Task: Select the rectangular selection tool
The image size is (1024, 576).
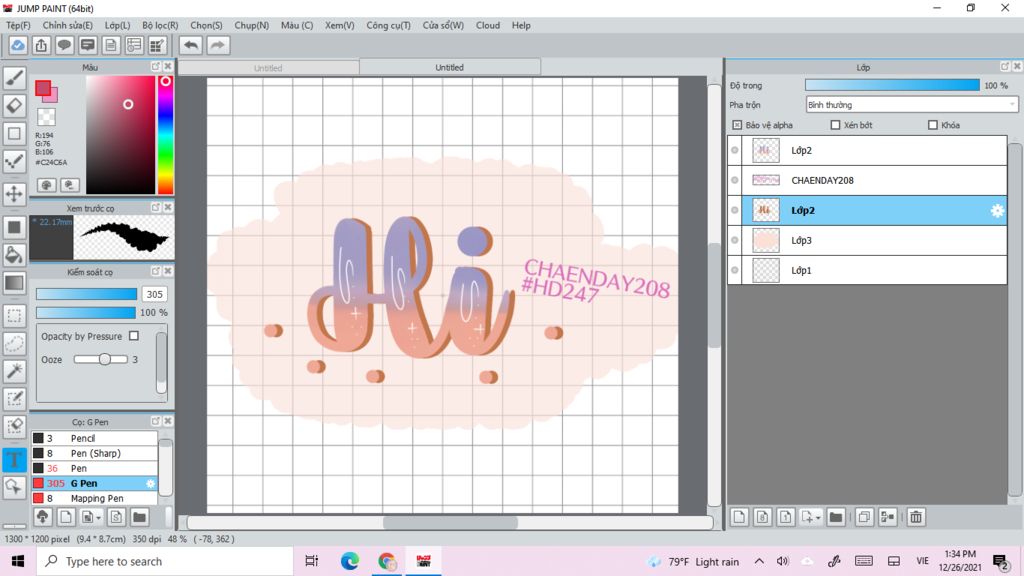Action: pyautogui.click(x=14, y=315)
